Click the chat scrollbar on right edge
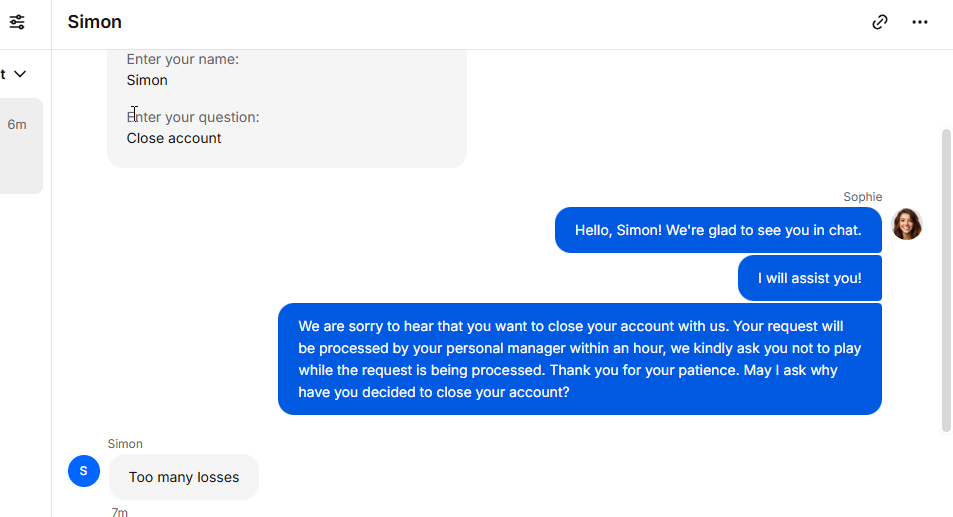Viewport: 953px width, 517px height. 946,280
